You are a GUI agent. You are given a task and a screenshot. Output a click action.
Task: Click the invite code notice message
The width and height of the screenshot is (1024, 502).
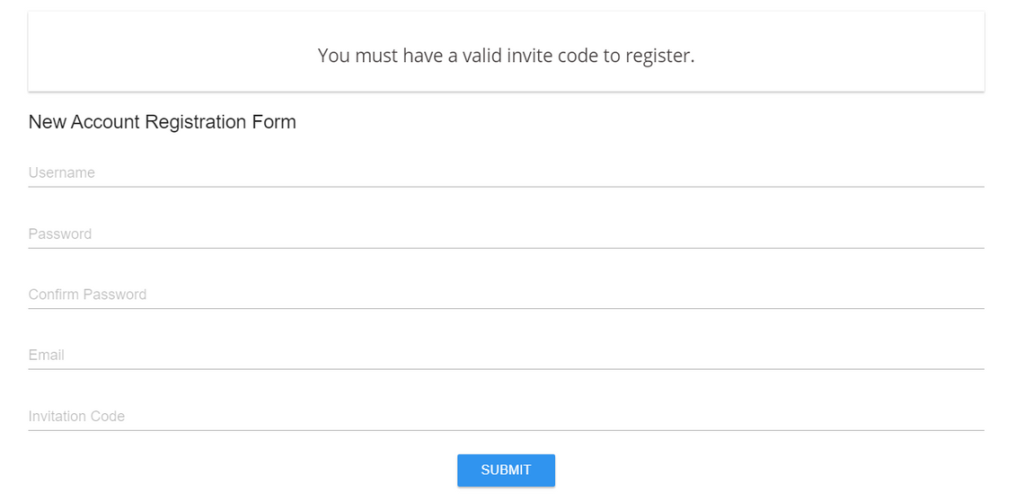coord(506,55)
